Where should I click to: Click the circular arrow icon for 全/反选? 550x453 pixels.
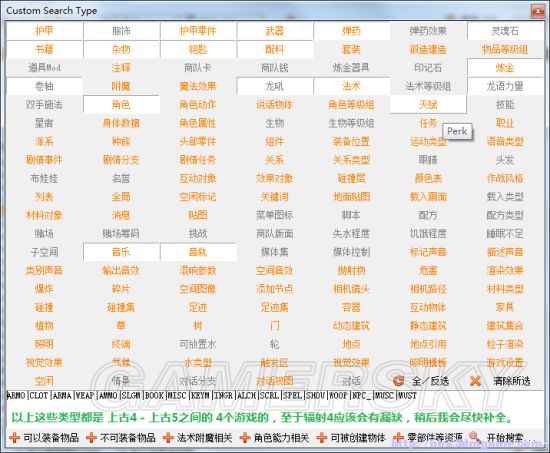398,381
